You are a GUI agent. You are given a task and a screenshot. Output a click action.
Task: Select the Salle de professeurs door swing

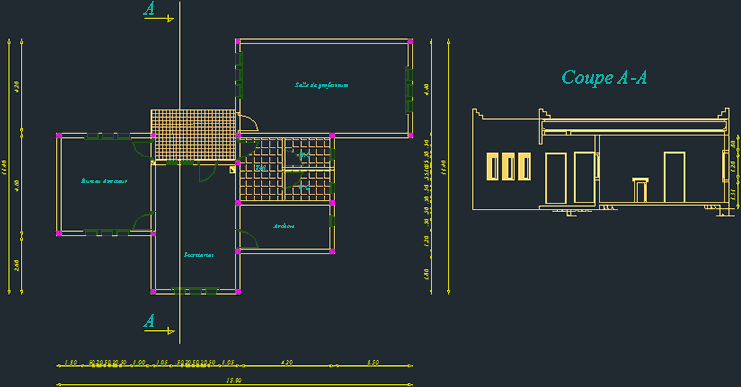[248, 122]
